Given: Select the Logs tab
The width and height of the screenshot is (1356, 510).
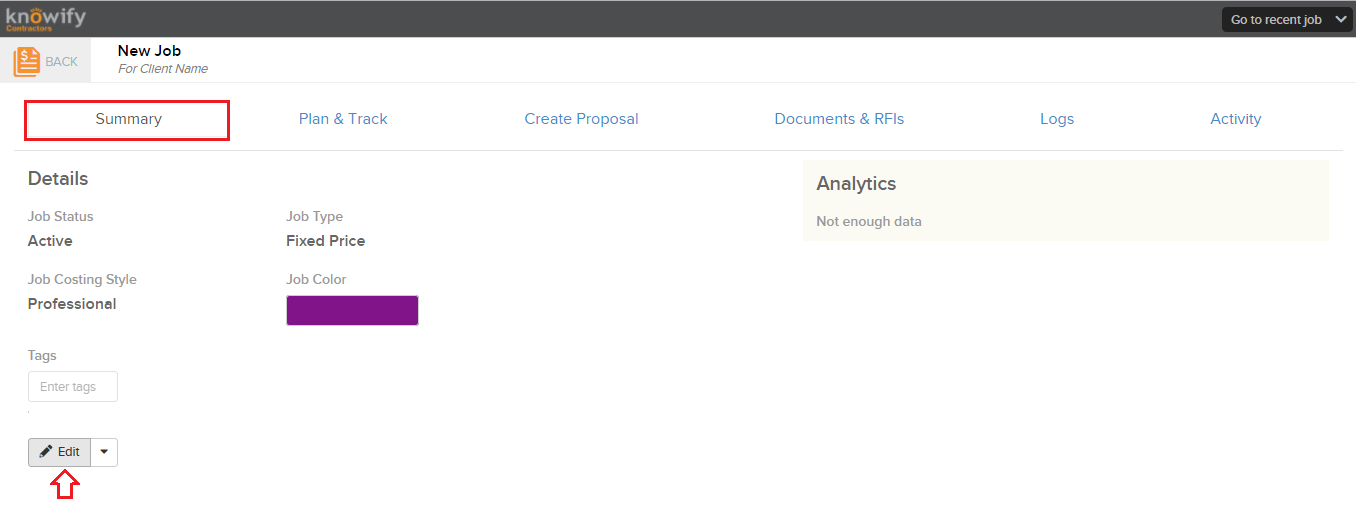Looking at the screenshot, I should coord(1057,119).
